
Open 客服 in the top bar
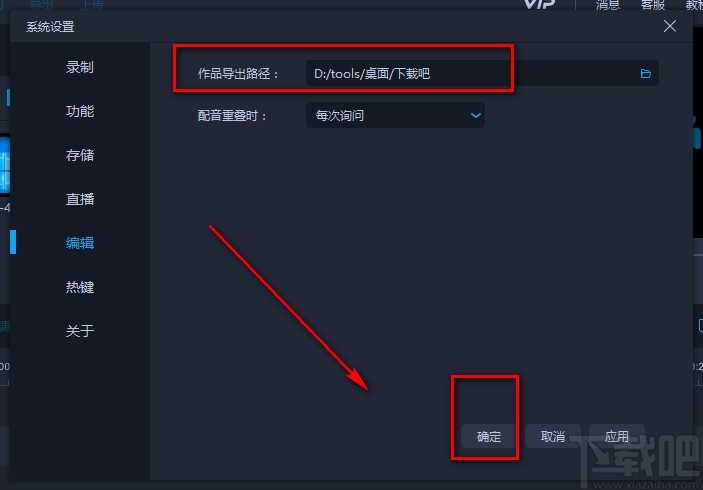(652, 4)
